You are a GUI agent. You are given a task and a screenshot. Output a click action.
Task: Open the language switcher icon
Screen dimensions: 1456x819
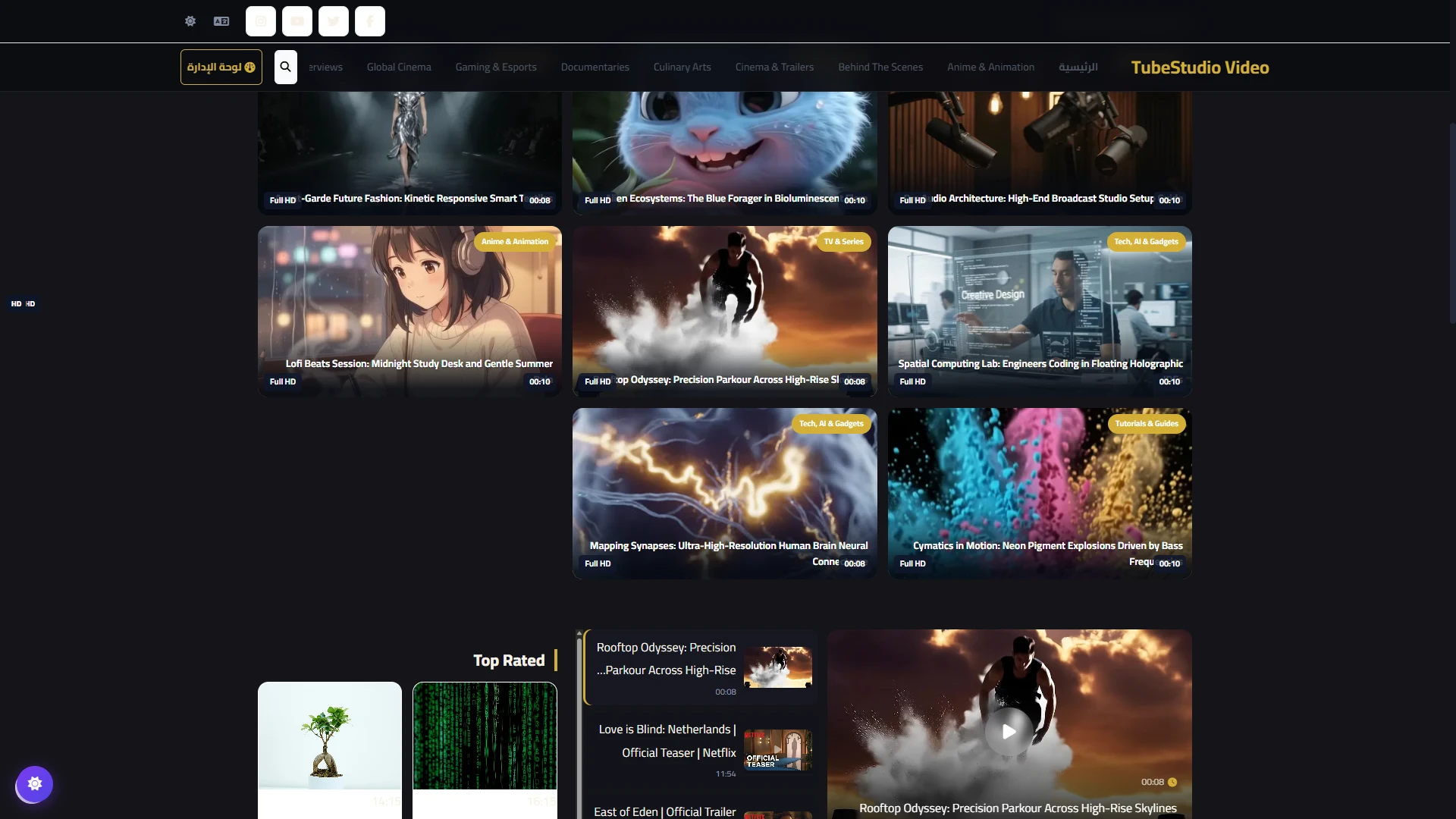pyautogui.click(x=221, y=21)
